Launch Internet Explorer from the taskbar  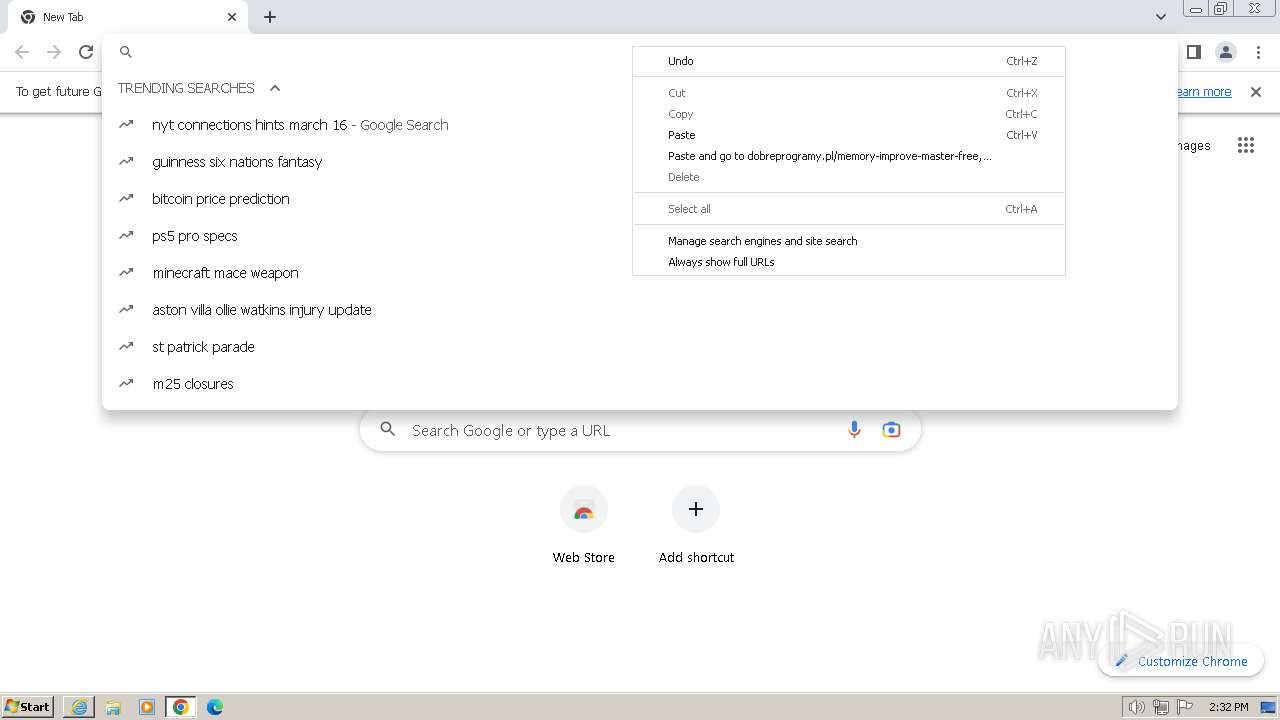[x=79, y=707]
